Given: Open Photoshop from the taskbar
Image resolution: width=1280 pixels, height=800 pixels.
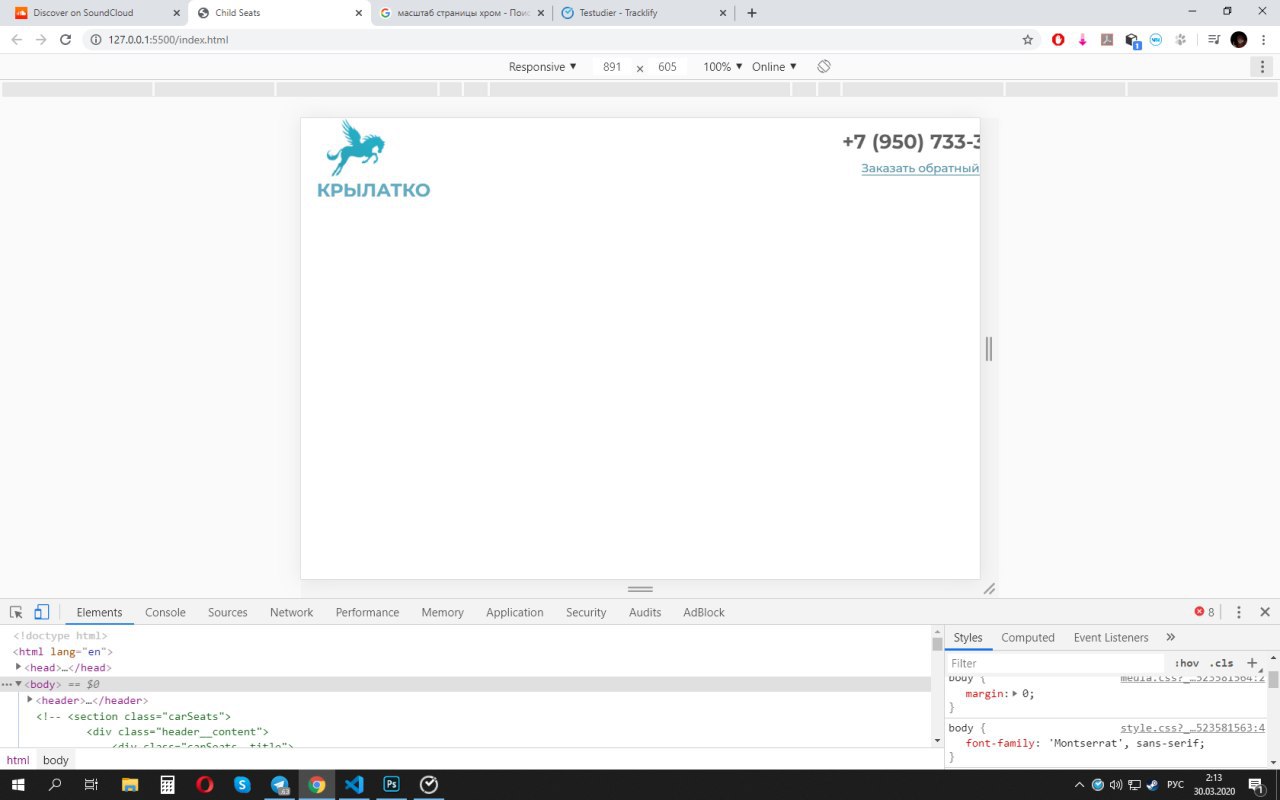Looking at the screenshot, I should coord(391,785).
